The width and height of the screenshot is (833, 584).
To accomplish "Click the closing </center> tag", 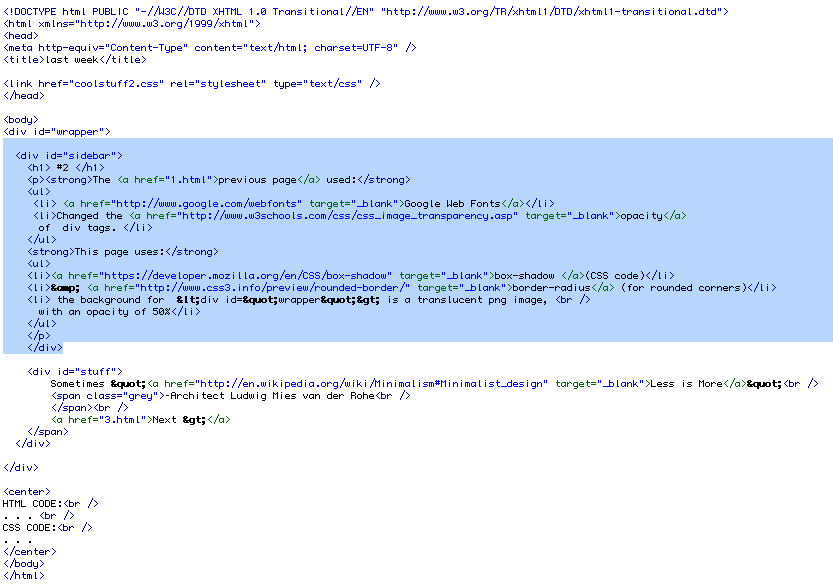I will [x=30, y=552].
